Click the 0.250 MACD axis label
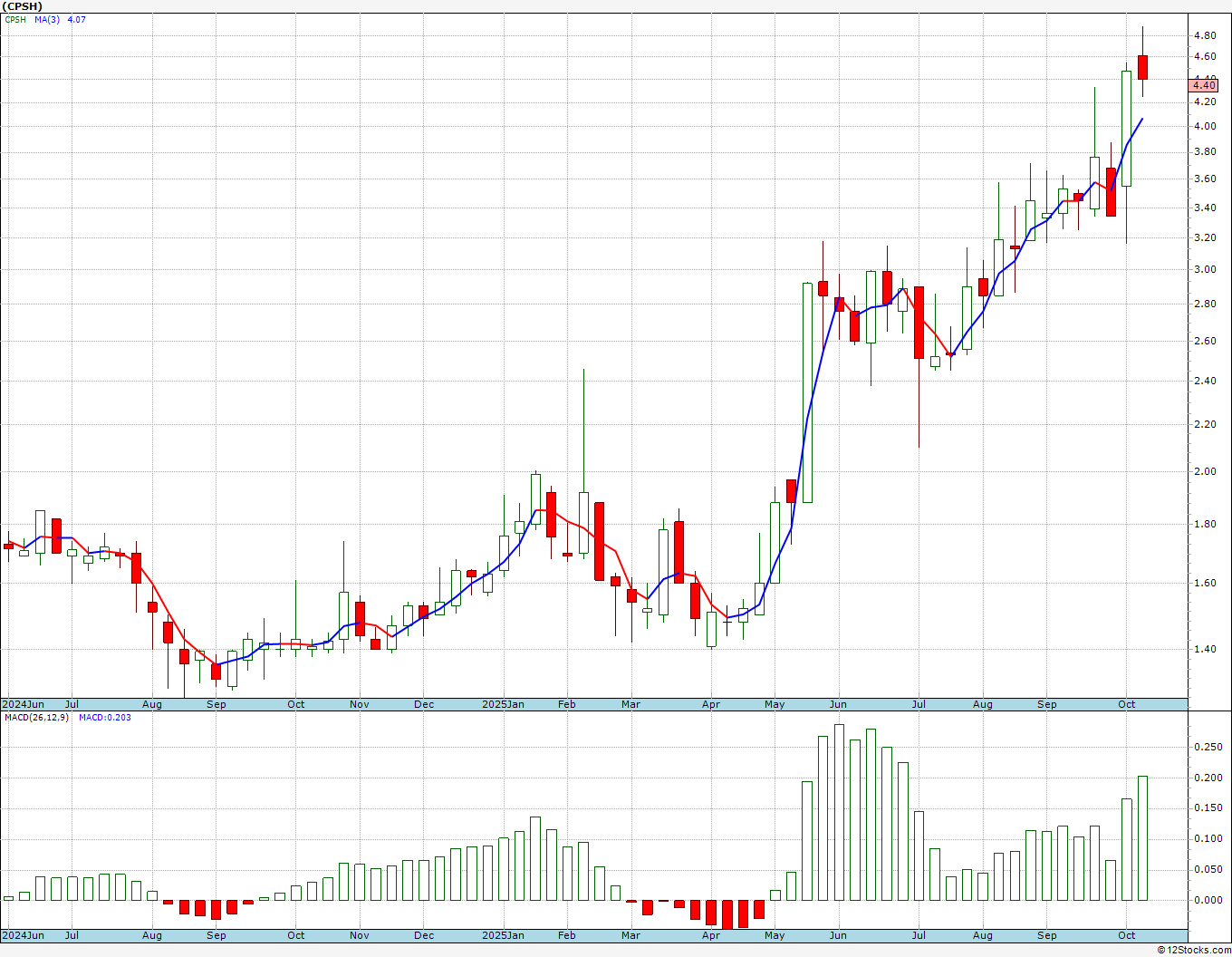 coord(1208,748)
